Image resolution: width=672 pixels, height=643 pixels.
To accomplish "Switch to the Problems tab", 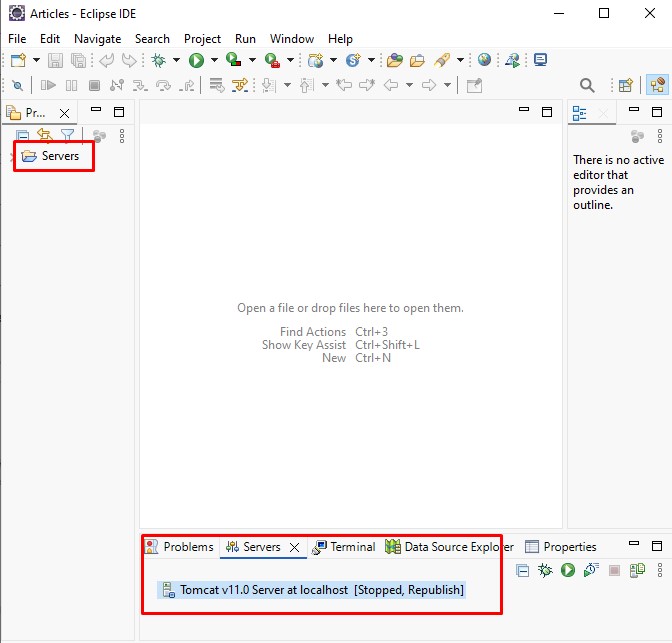I will click(x=180, y=547).
